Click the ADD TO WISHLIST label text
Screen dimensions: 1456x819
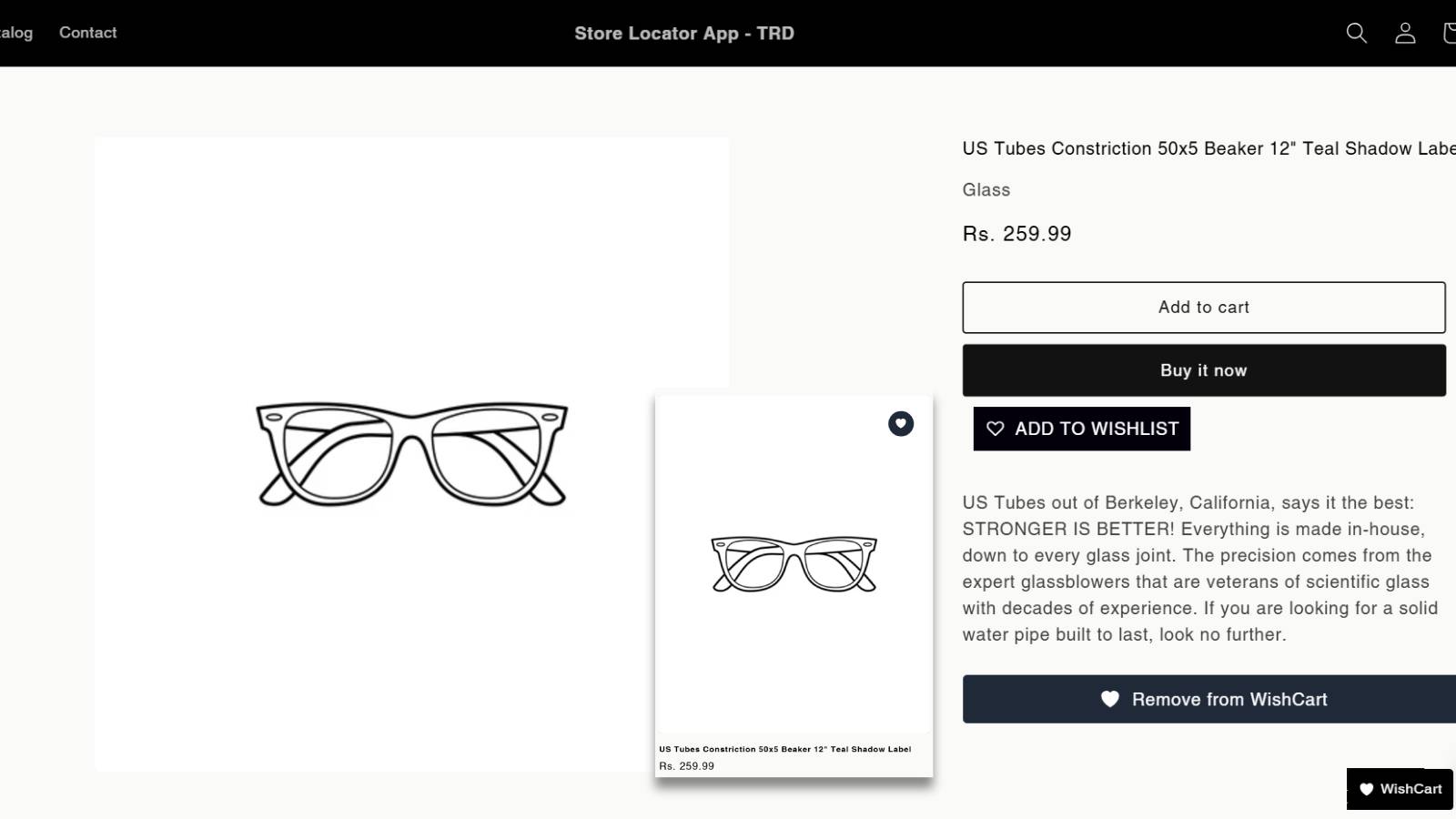pyautogui.click(x=1097, y=429)
